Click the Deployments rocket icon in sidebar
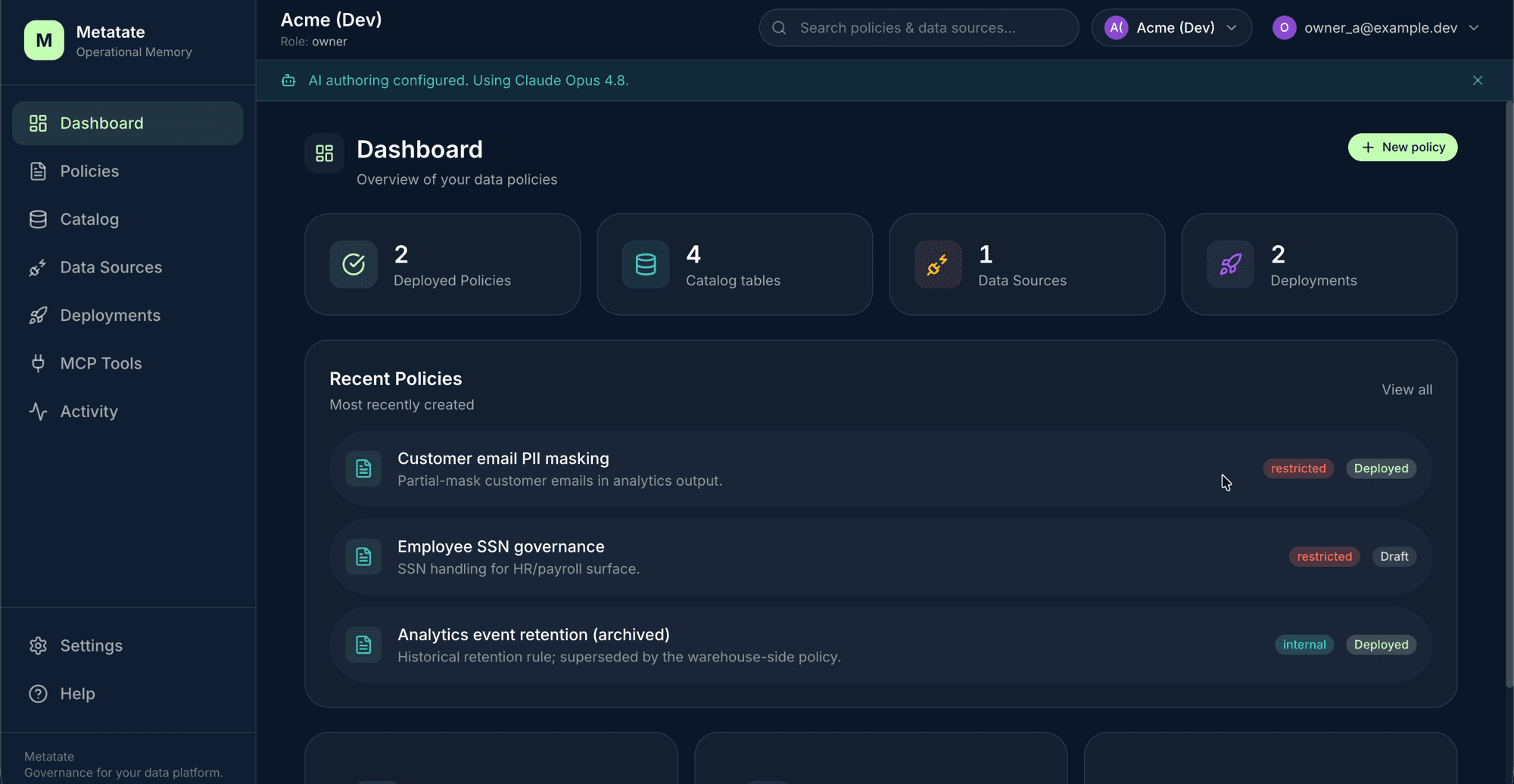Viewport: 1514px width, 784px height. 38,316
